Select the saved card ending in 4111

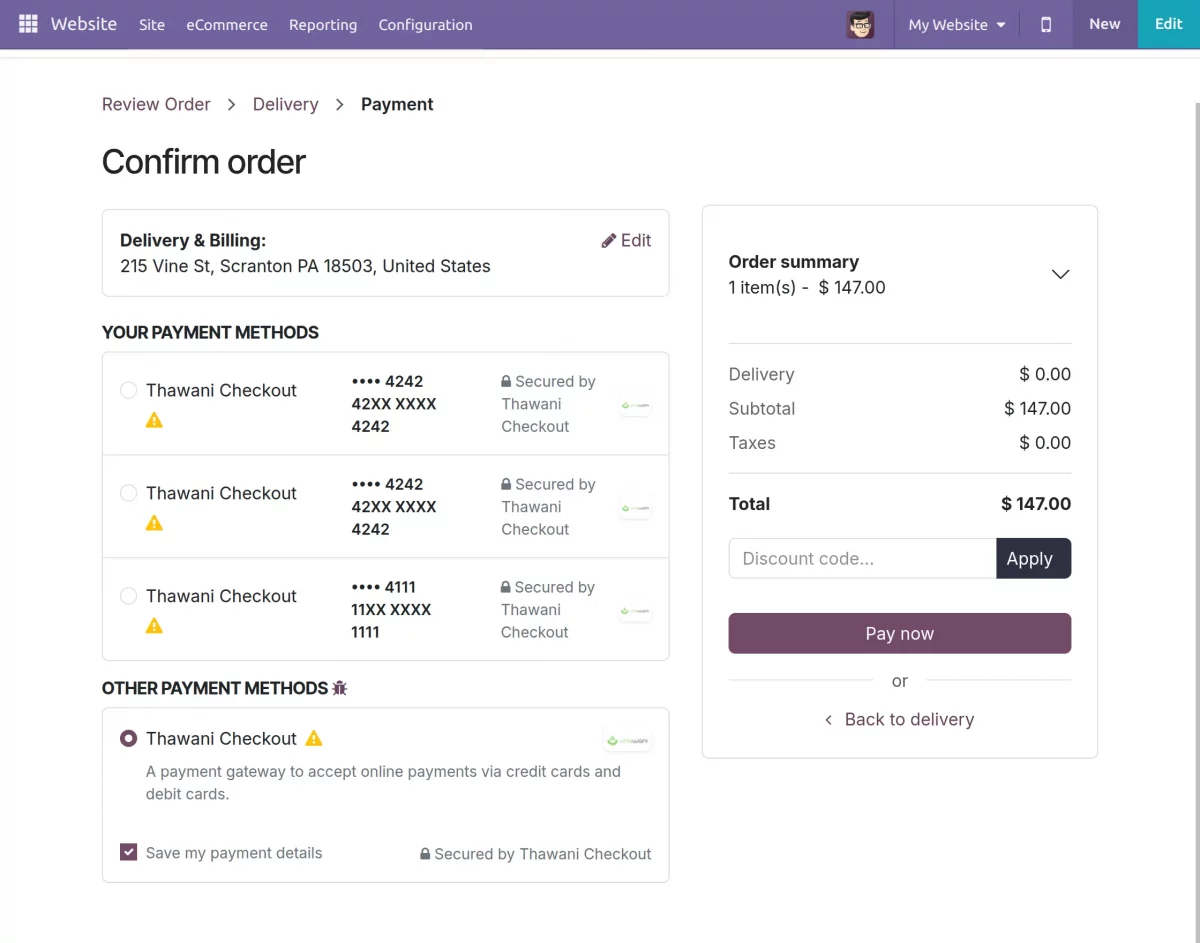pos(128,595)
